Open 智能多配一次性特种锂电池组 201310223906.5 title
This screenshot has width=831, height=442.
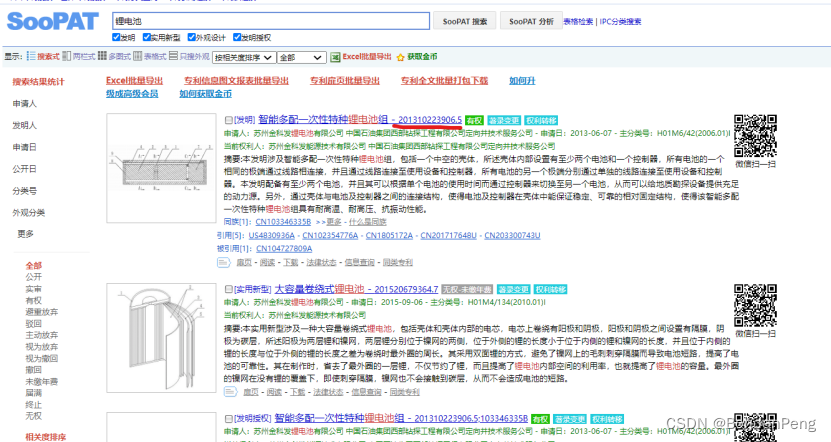pos(360,120)
